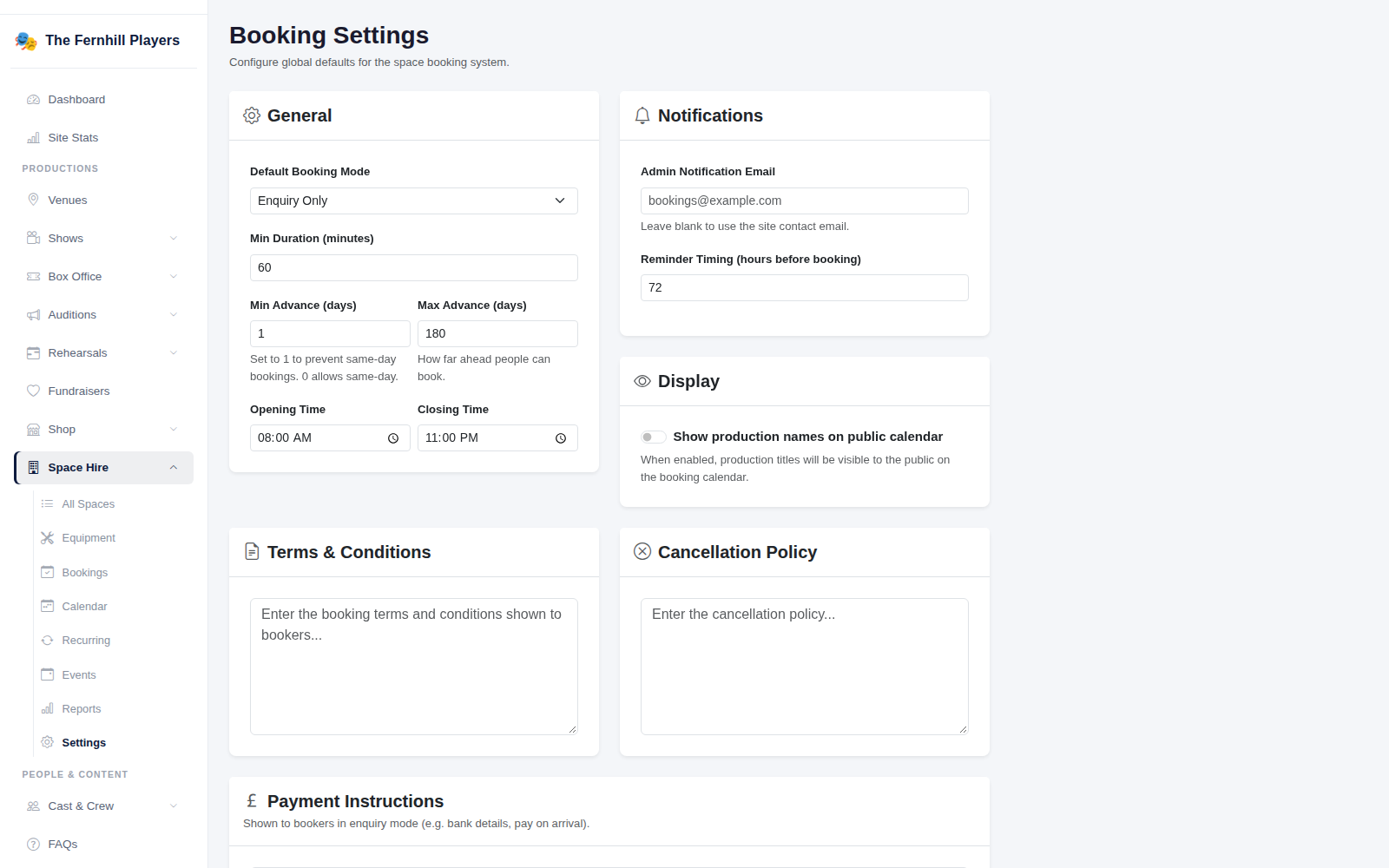Click the Fundraisers heart icon

click(34, 391)
